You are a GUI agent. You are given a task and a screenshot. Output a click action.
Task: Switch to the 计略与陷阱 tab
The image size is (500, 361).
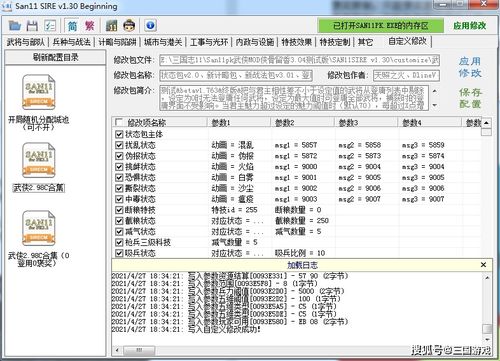tap(117, 42)
